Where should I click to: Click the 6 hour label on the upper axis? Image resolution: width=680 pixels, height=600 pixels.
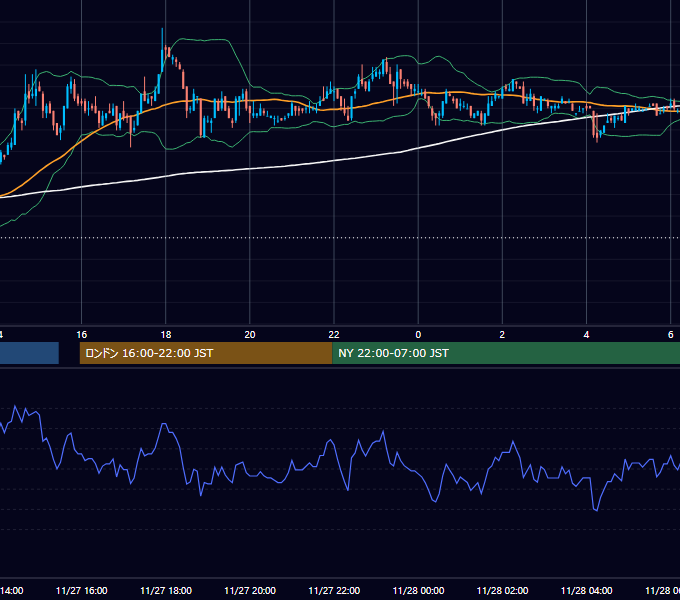pyautogui.click(x=670, y=335)
